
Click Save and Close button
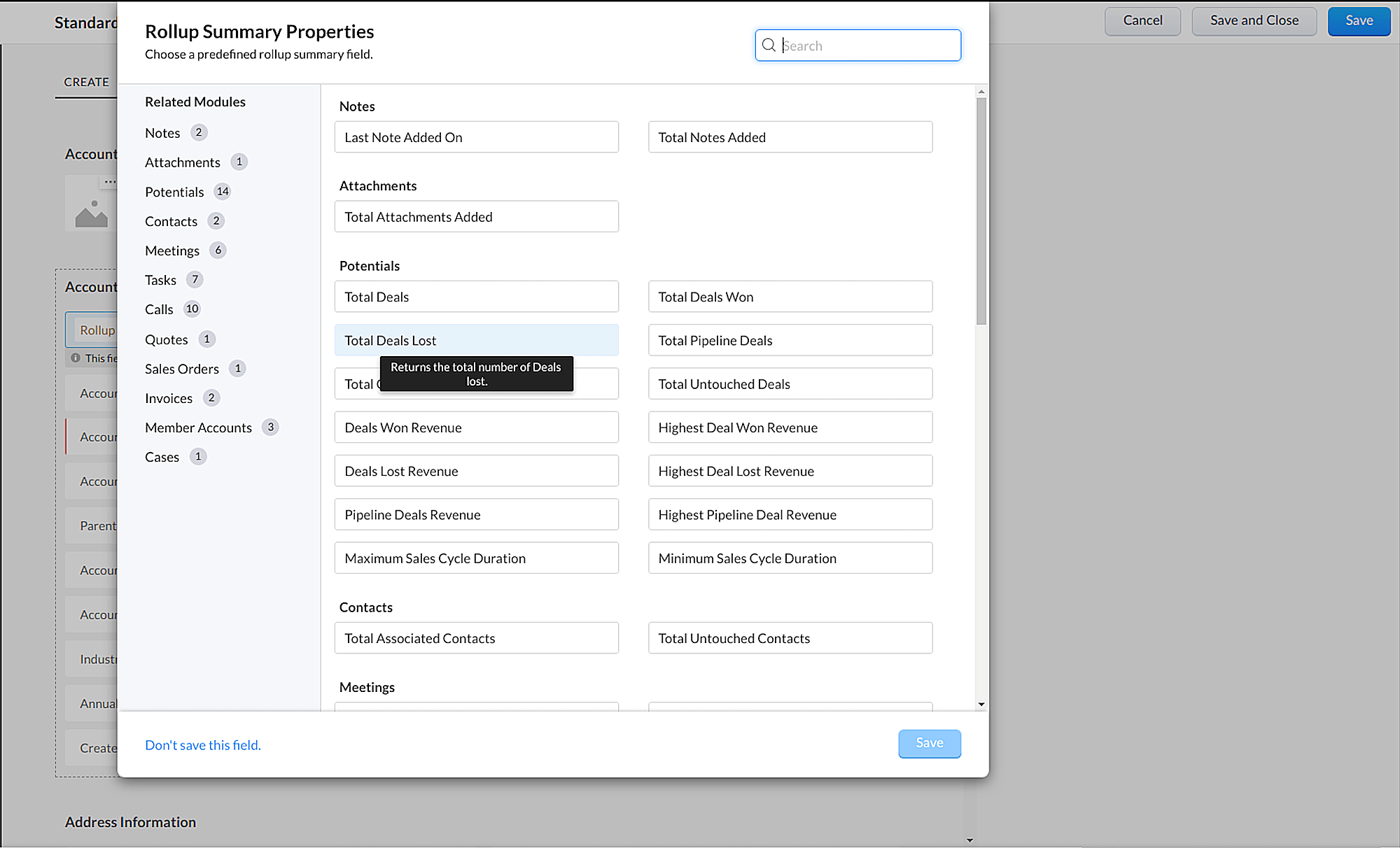tap(1254, 20)
